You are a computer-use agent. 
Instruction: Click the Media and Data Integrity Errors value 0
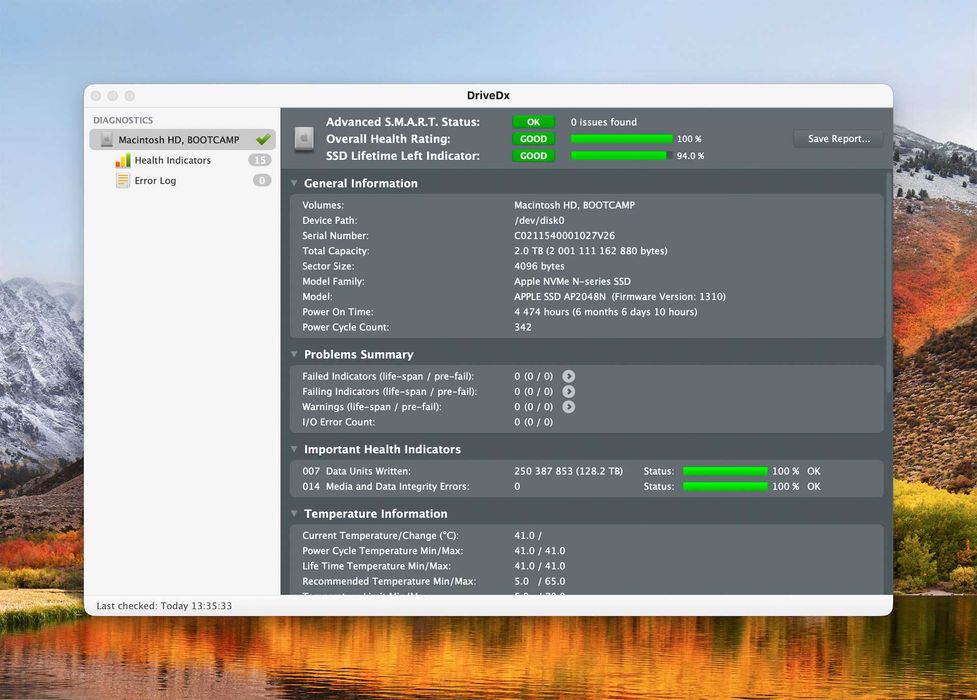pyautogui.click(x=517, y=486)
